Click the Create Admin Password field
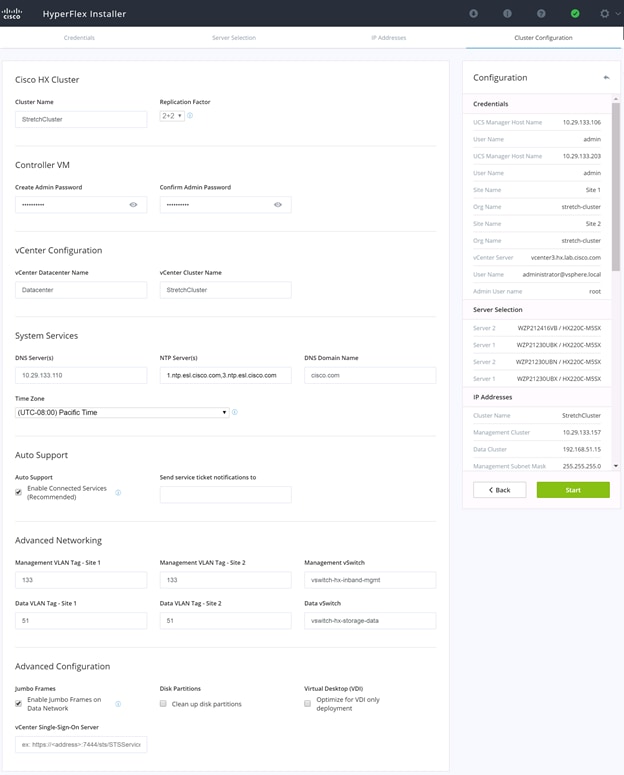Viewport: 624px width, 775px height. pos(81,205)
